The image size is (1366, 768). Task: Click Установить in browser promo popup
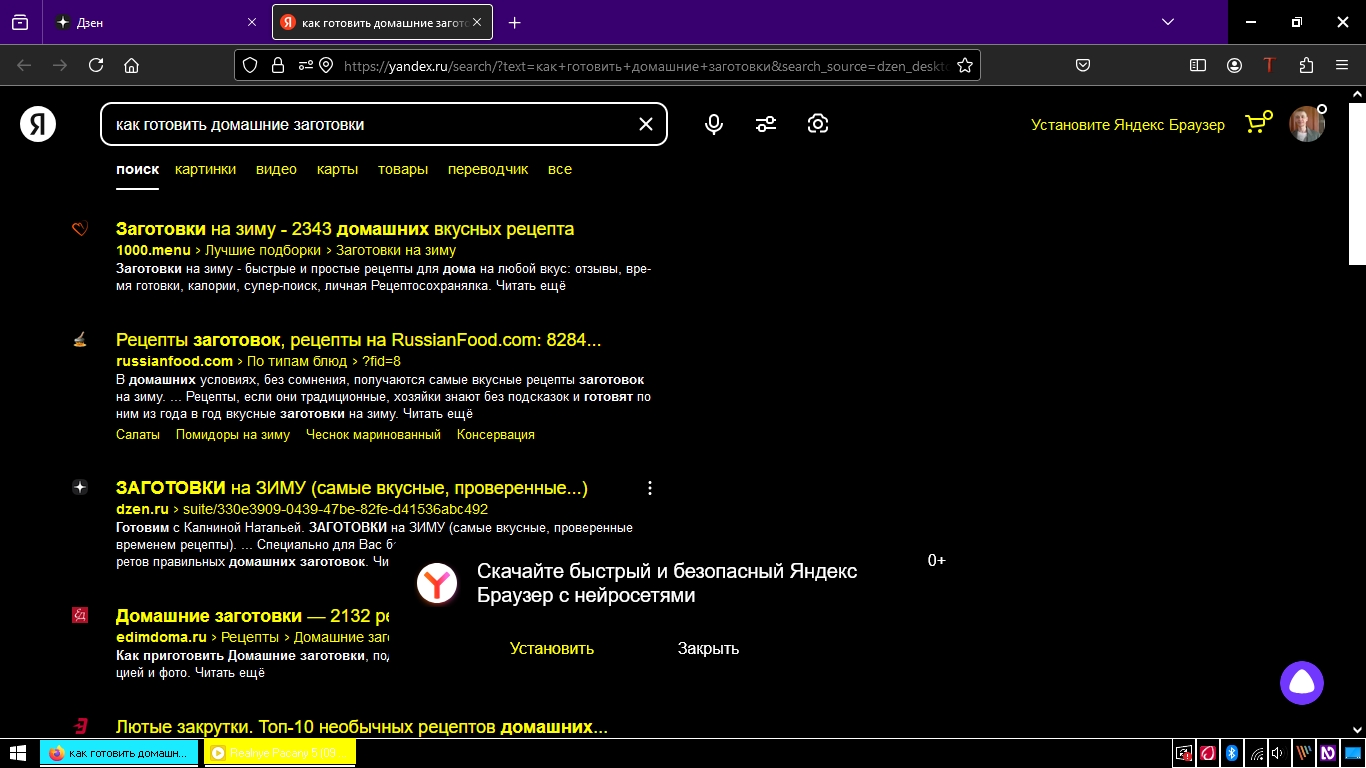[552, 649]
